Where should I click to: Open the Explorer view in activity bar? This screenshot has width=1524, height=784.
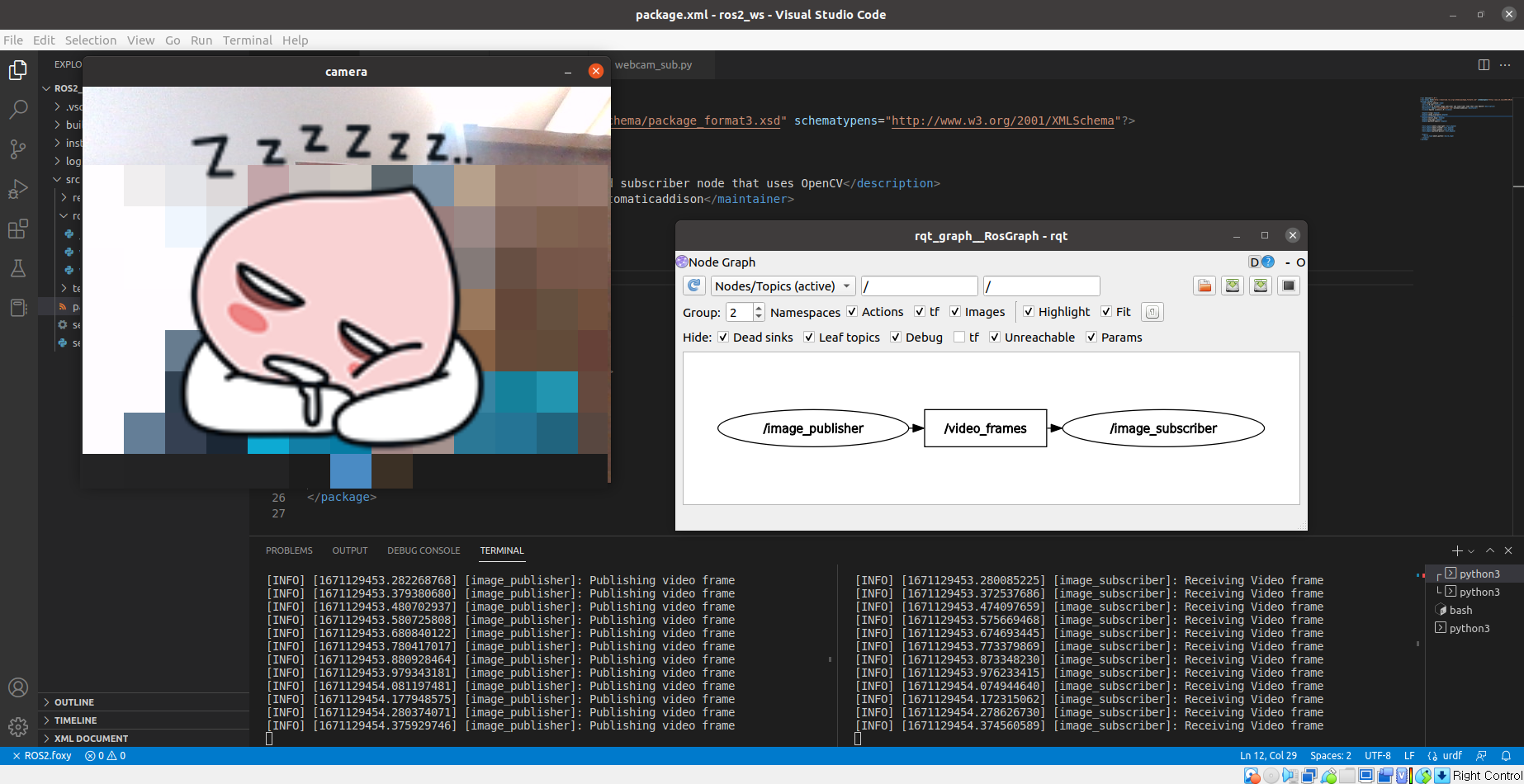coord(18,70)
